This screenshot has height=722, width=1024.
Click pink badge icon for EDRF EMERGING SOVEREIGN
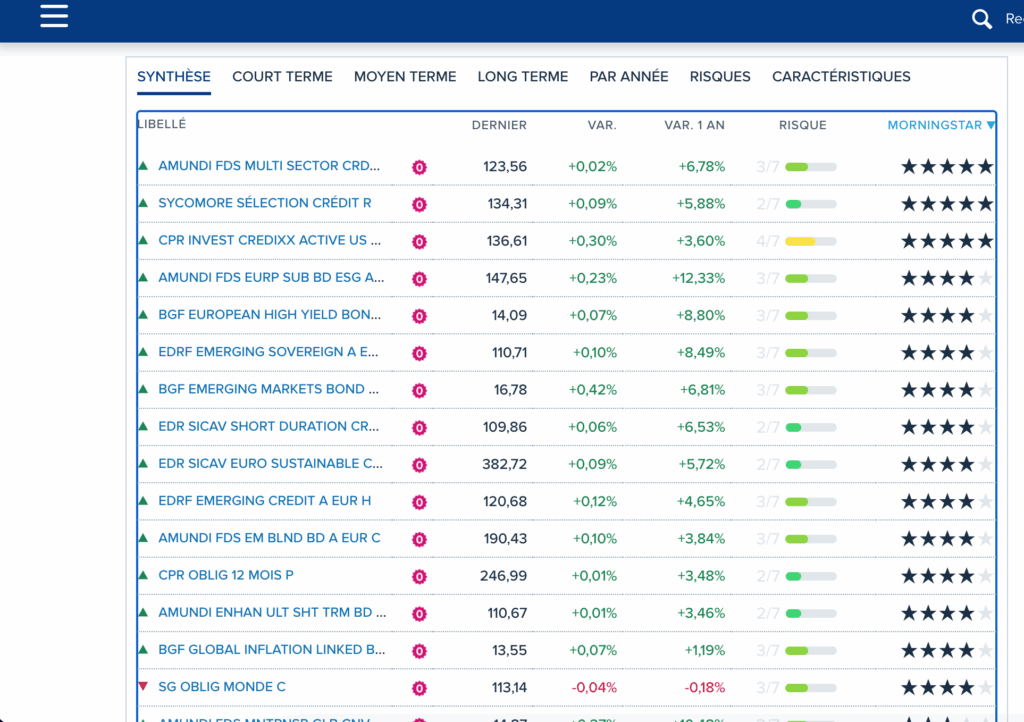point(419,353)
